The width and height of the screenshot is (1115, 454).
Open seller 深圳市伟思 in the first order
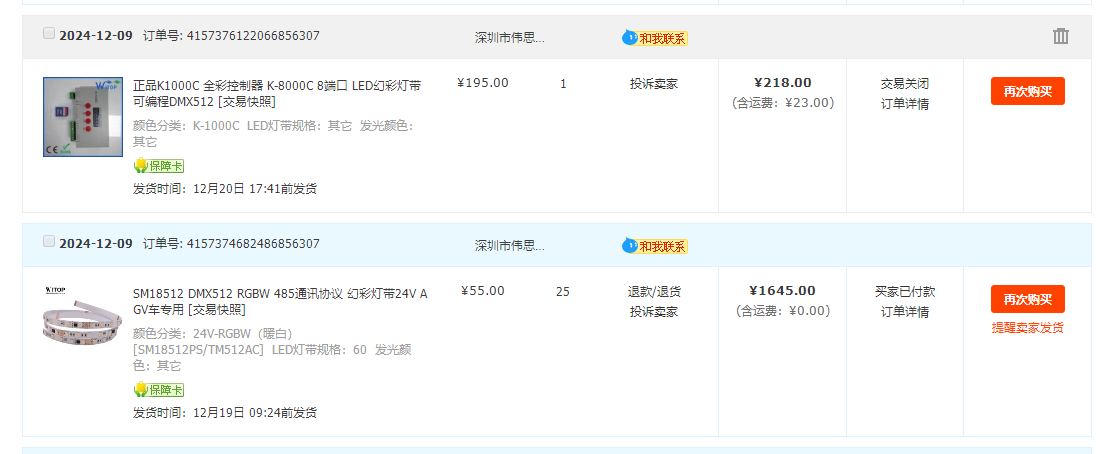tap(510, 38)
